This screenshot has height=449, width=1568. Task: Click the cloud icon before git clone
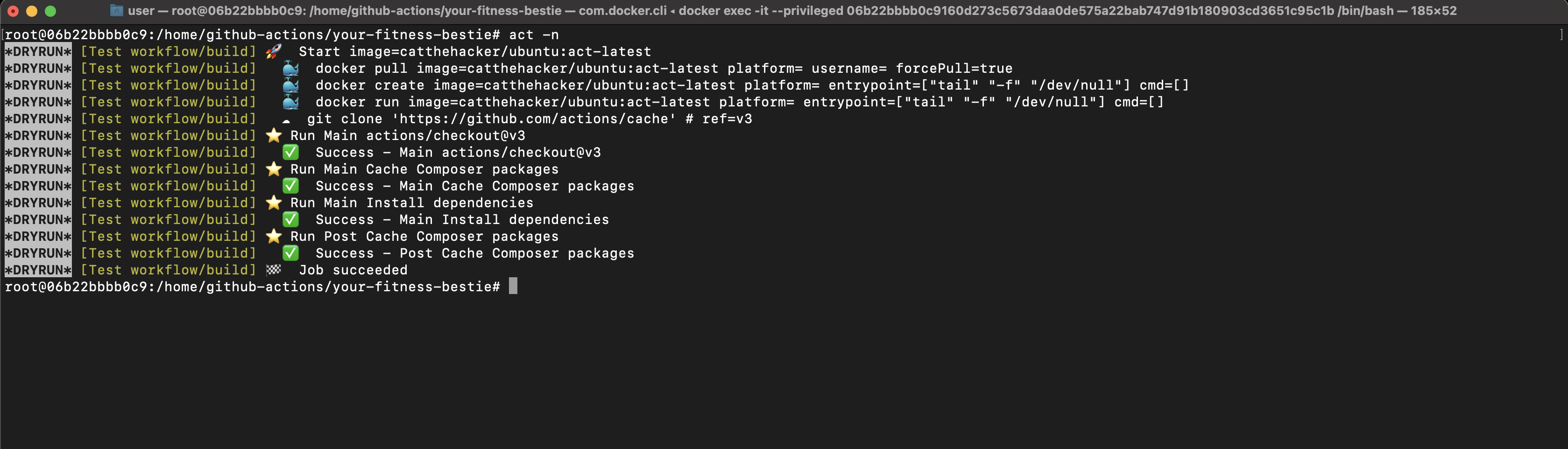285,120
